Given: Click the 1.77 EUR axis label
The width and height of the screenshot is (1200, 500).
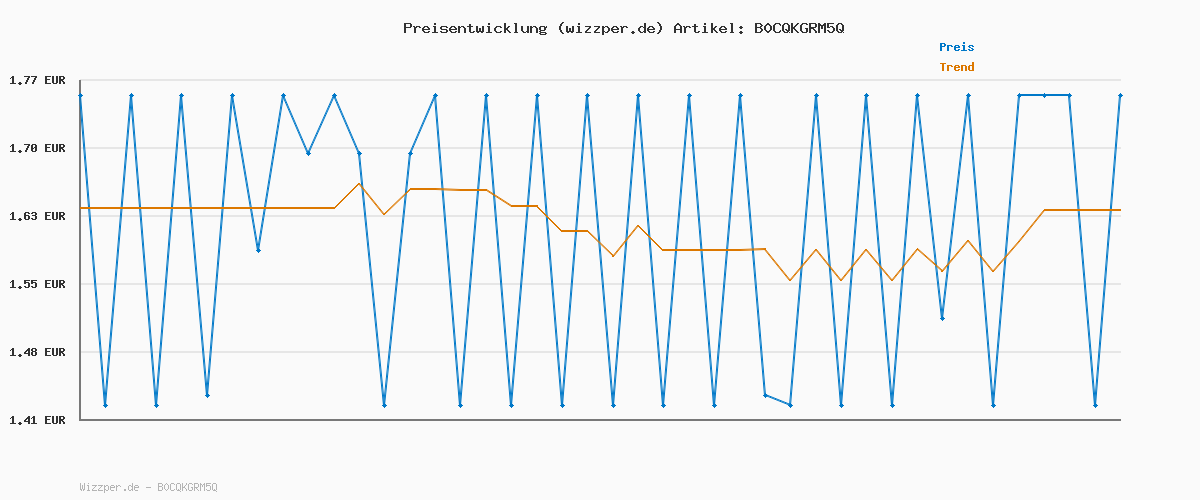Looking at the screenshot, I should click(x=38, y=80).
